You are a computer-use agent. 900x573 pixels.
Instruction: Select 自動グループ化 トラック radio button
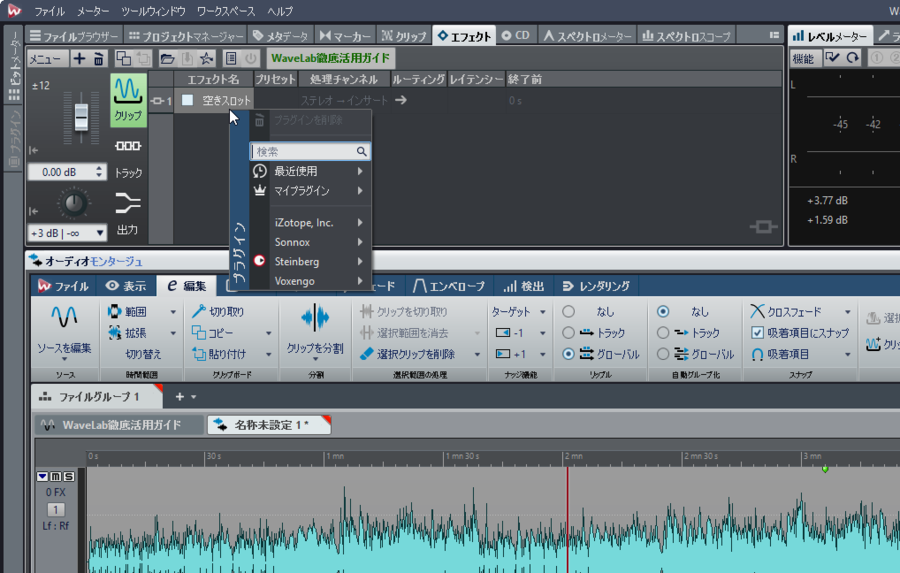(663, 332)
